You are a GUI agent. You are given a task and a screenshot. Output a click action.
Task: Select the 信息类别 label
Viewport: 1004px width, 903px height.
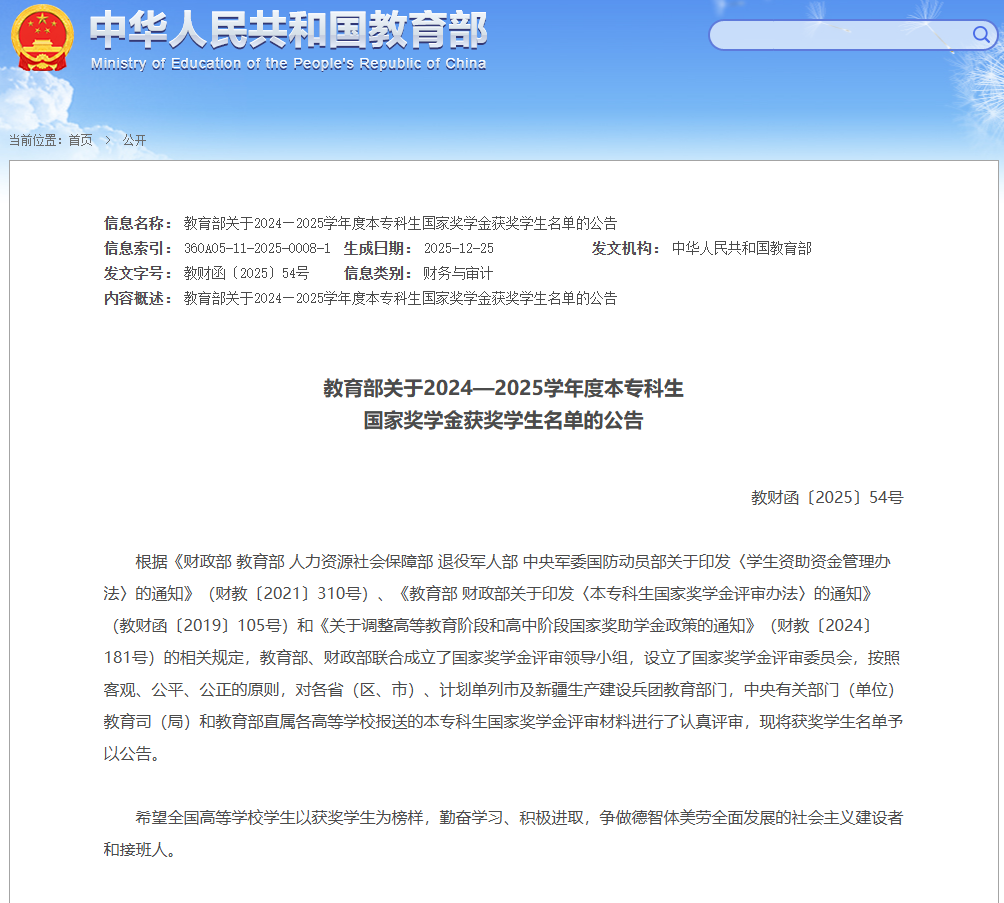tap(378, 273)
